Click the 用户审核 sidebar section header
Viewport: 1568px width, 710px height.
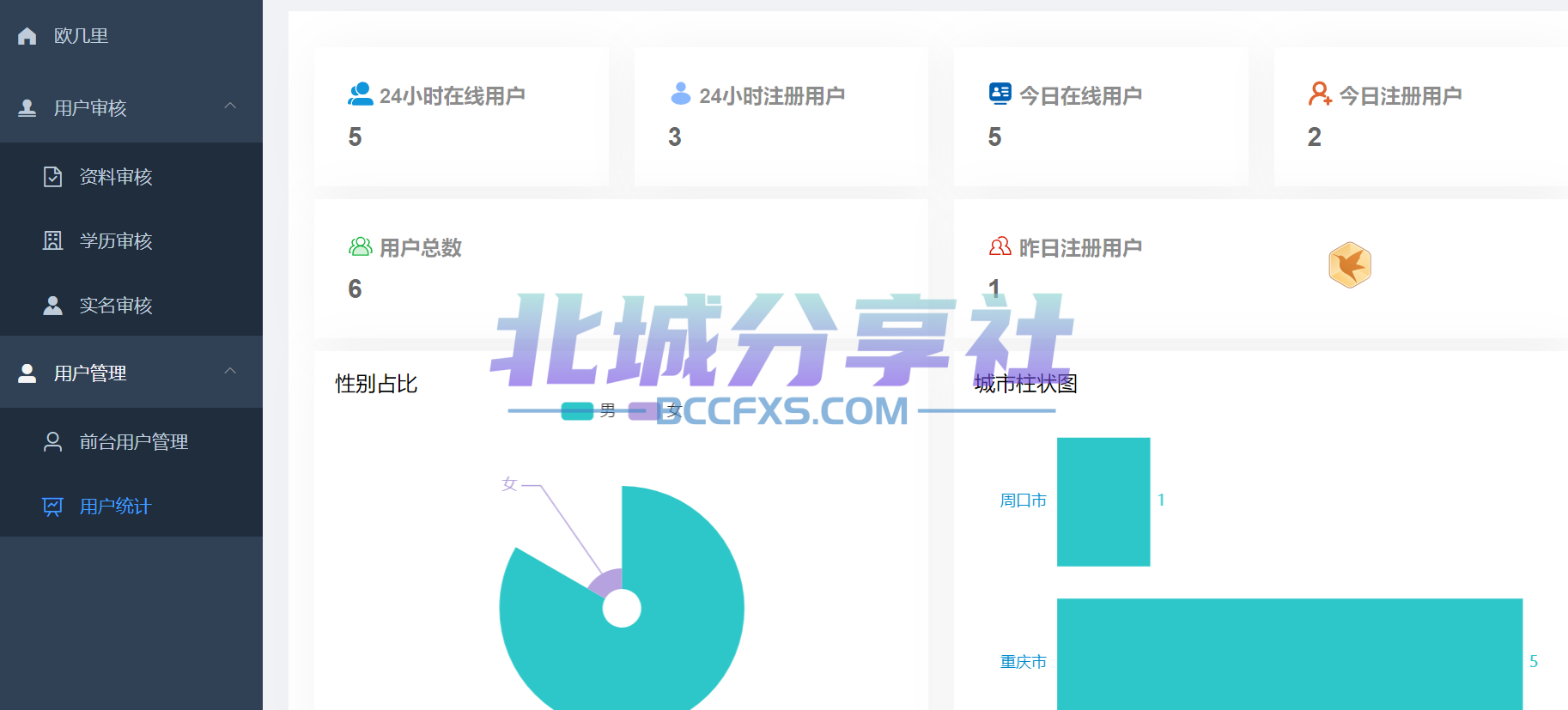[x=90, y=108]
